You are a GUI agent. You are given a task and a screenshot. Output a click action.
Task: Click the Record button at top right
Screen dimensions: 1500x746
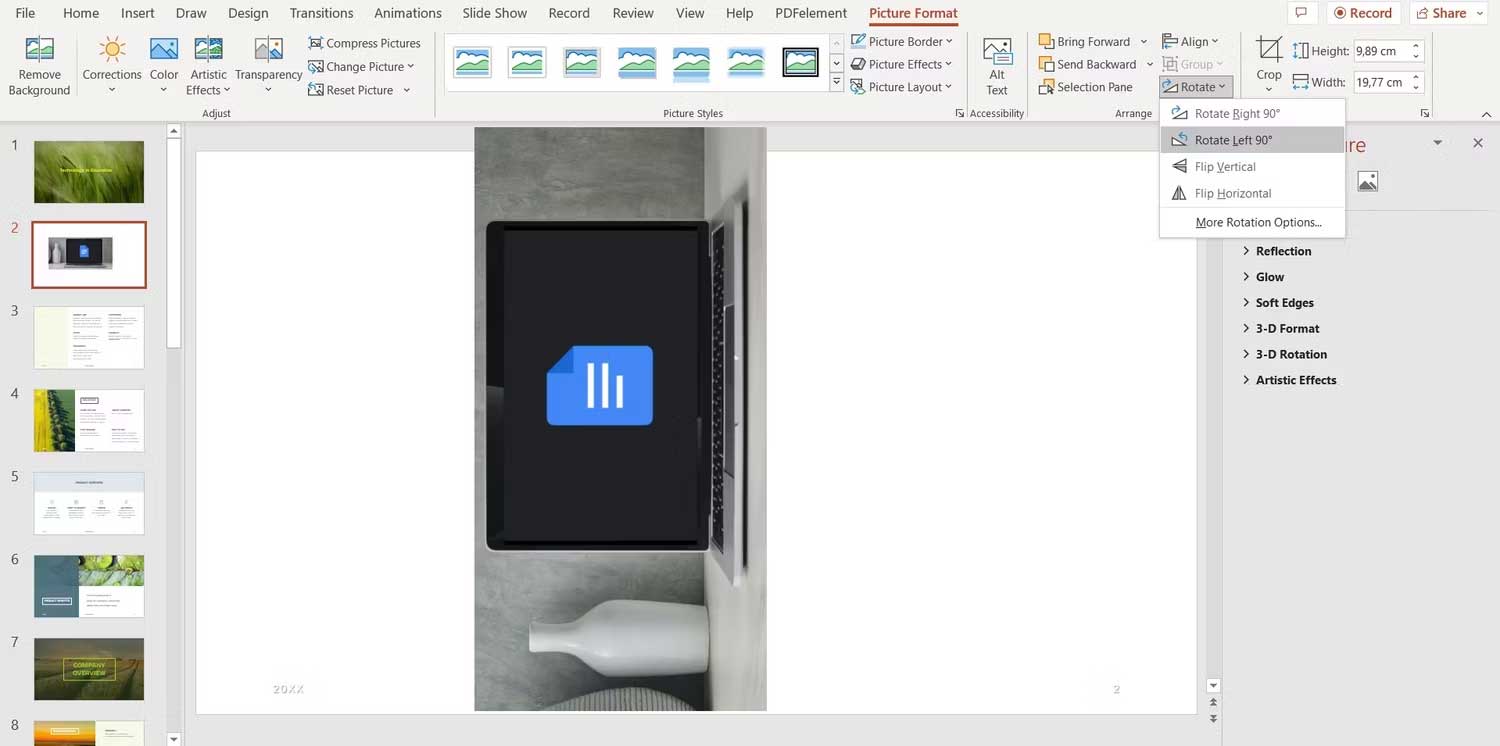(x=1361, y=13)
